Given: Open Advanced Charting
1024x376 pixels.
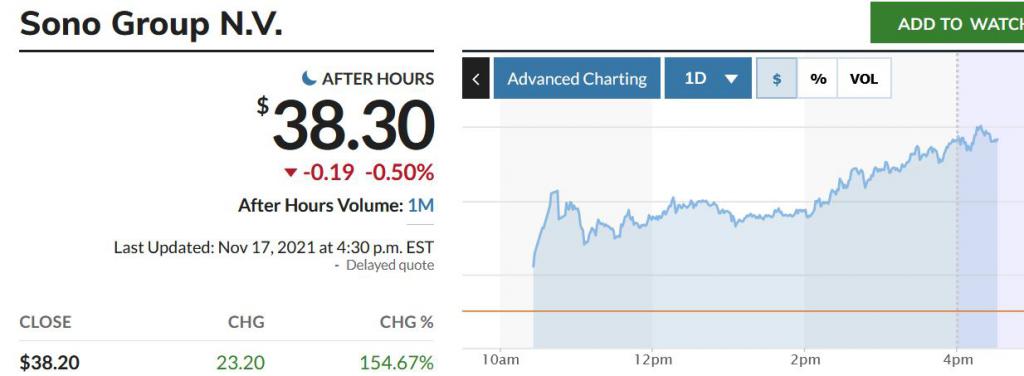Looking at the screenshot, I should (577, 78).
